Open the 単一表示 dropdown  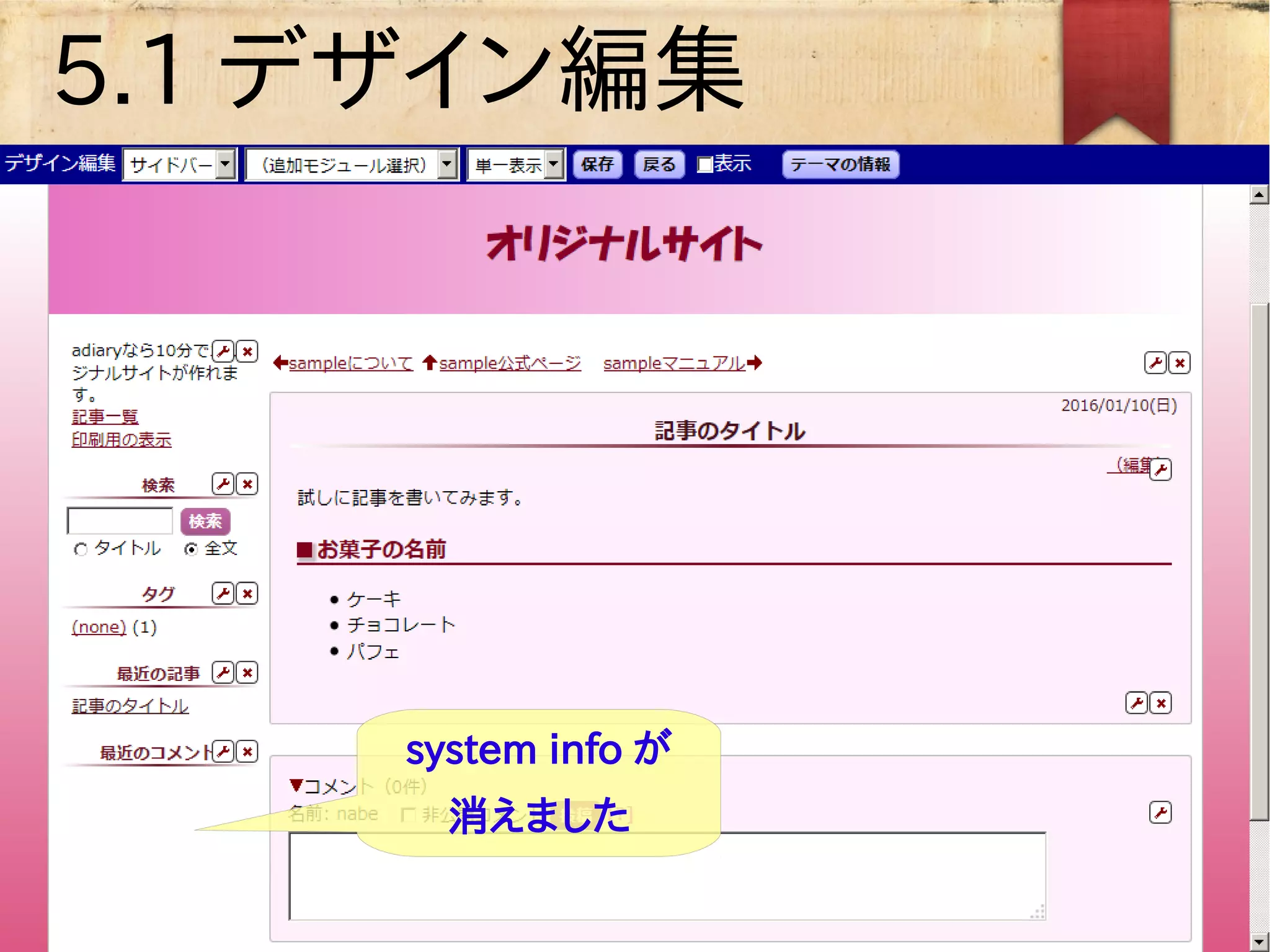tap(516, 165)
